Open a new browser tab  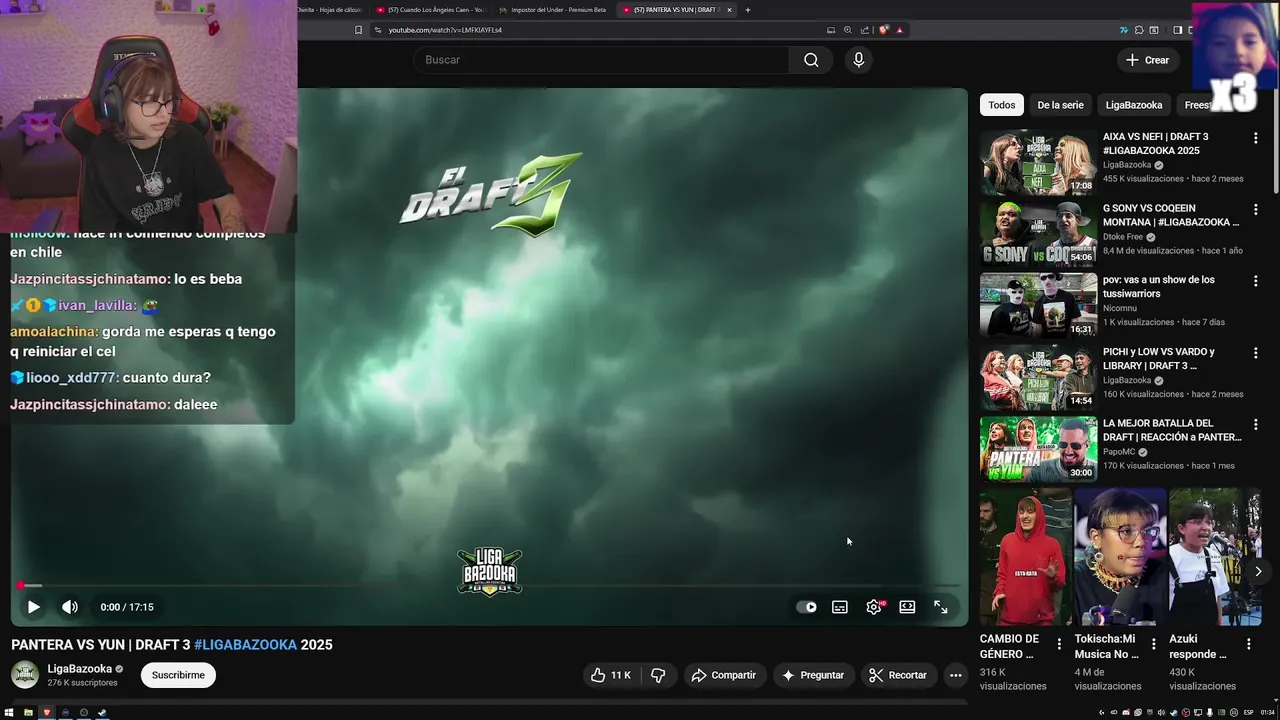pyautogui.click(x=748, y=10)
